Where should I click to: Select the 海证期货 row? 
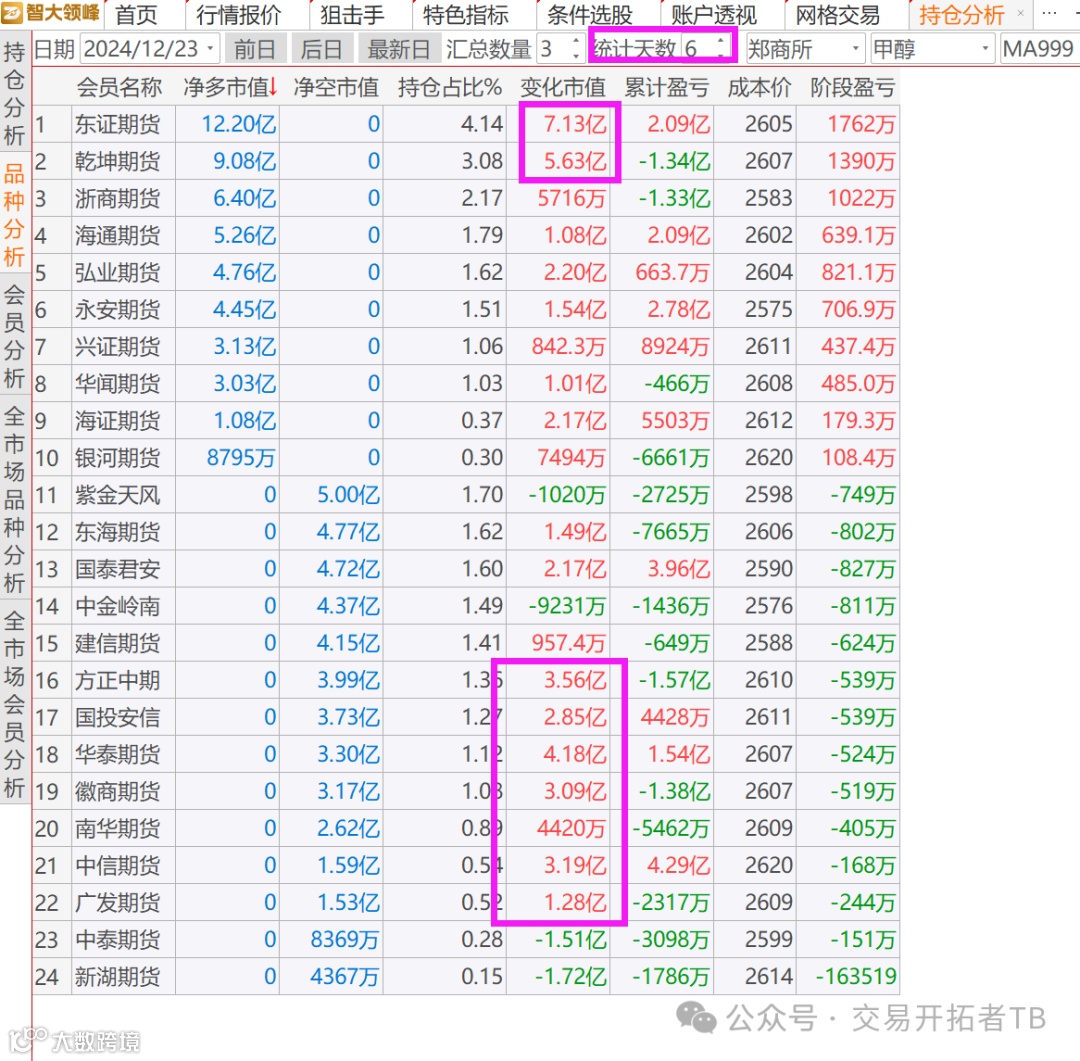pos(466,421)
